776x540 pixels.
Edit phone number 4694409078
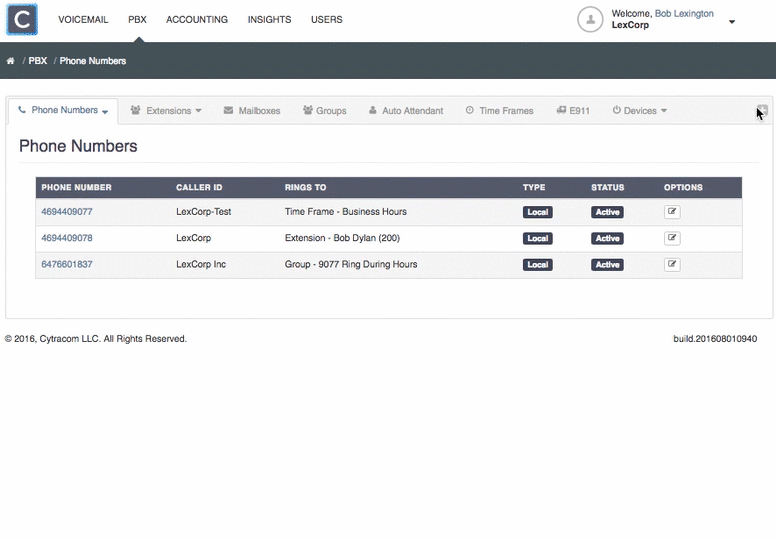click(672, 238)
